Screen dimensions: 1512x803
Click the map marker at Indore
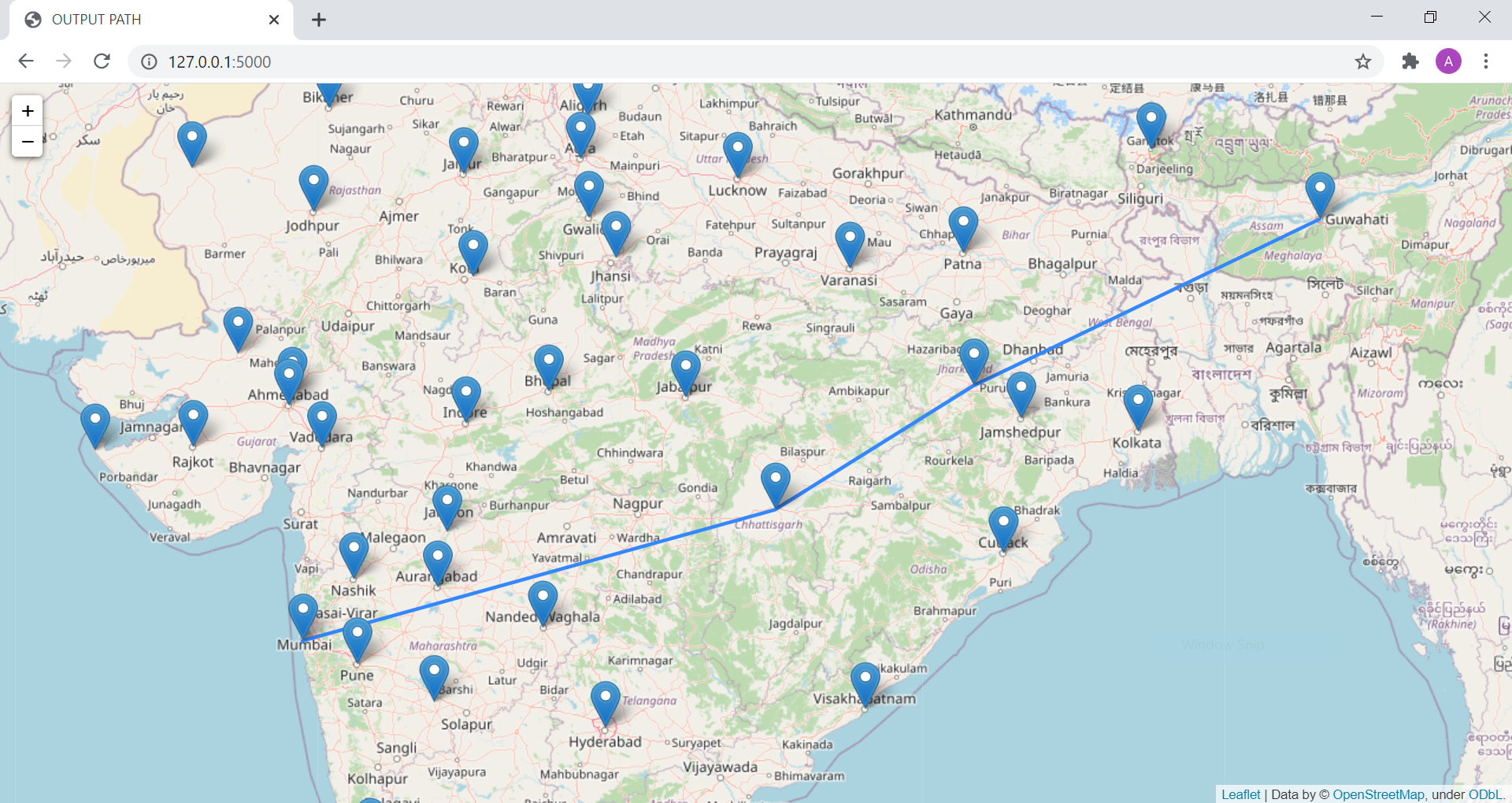pyautogui.click(x=465, y=399)
